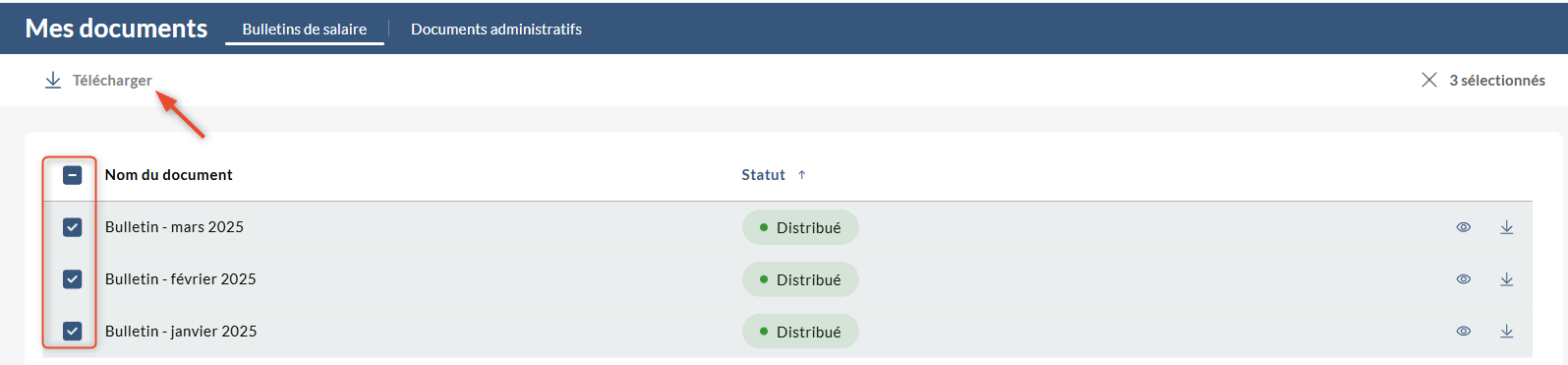This screenshot has width=1568, height=365.
Task: Preview Bulletin - février 2025 with eye icon
Action: (1464, 279)
